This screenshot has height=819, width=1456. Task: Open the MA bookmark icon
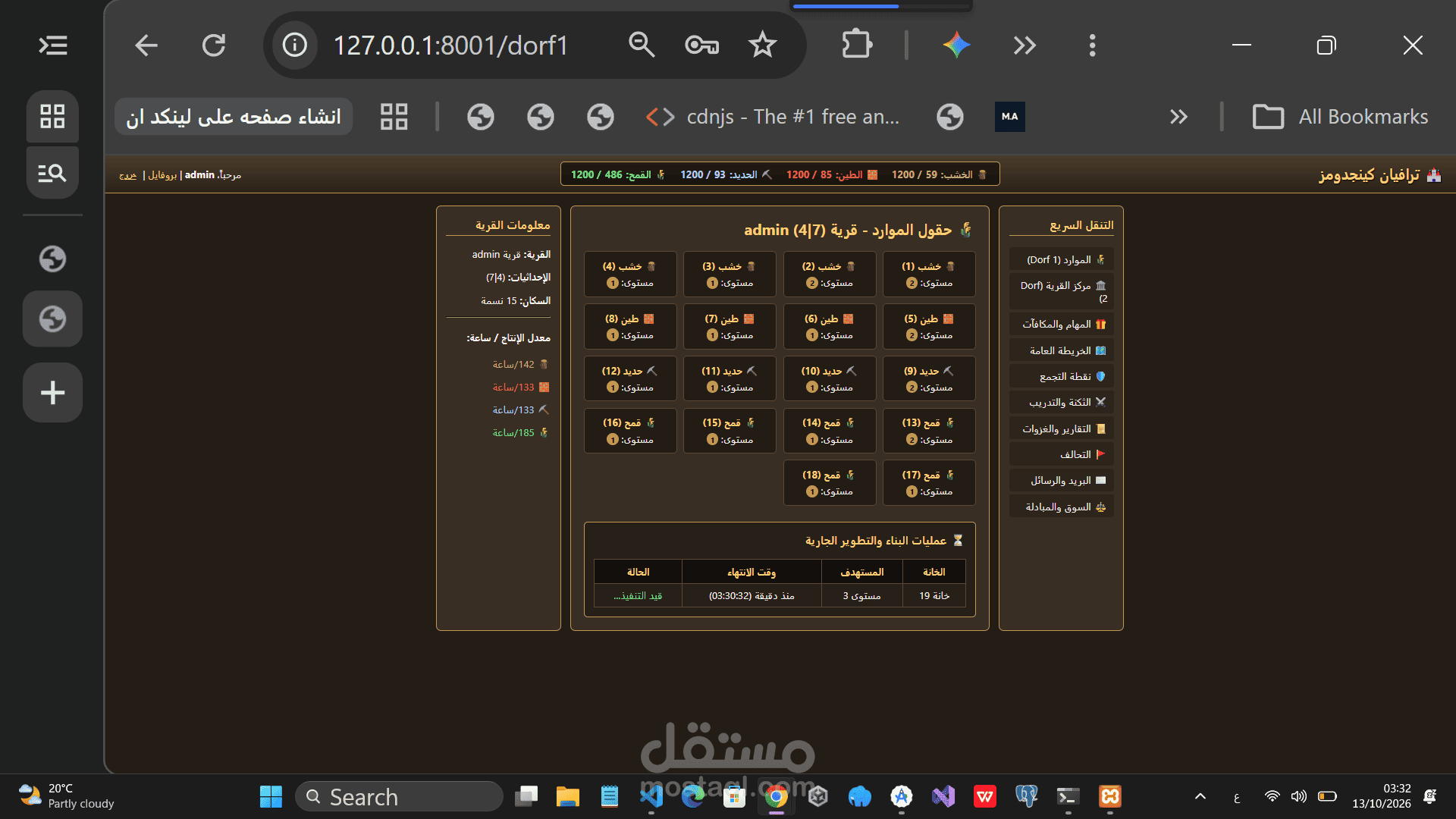click(1009, 117)
